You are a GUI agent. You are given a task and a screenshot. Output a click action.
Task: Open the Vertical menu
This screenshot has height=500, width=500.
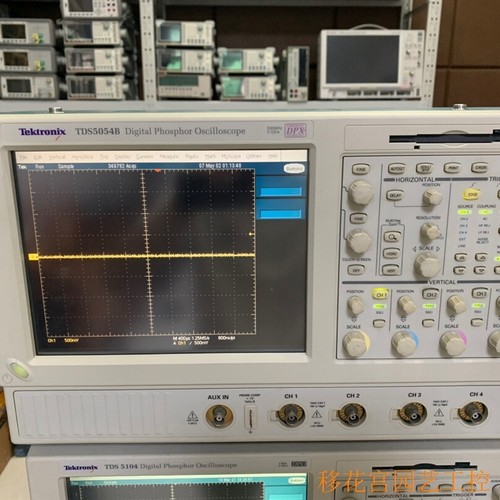[57, 157]
